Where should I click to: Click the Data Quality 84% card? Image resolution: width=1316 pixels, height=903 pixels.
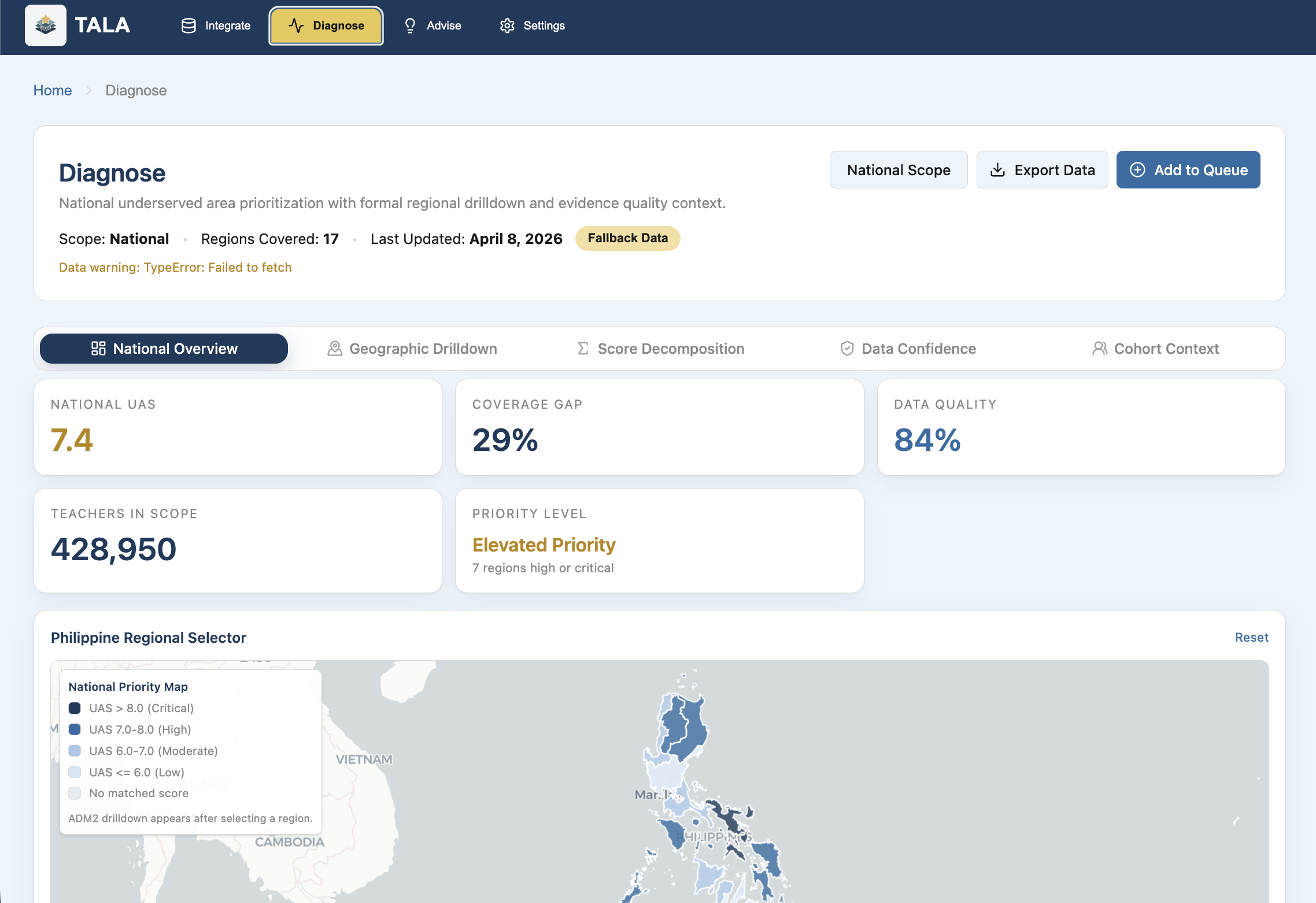point(1081,427)
